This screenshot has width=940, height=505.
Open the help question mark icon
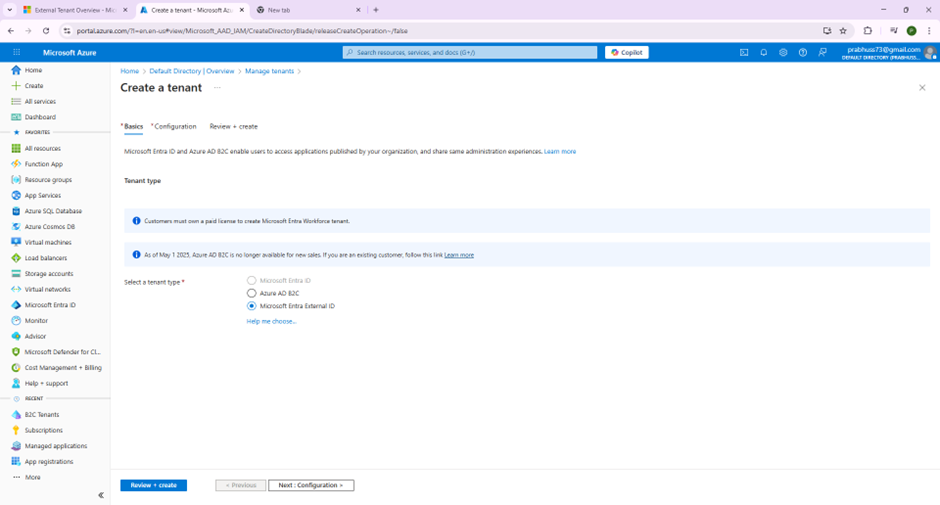pos(803,52)
